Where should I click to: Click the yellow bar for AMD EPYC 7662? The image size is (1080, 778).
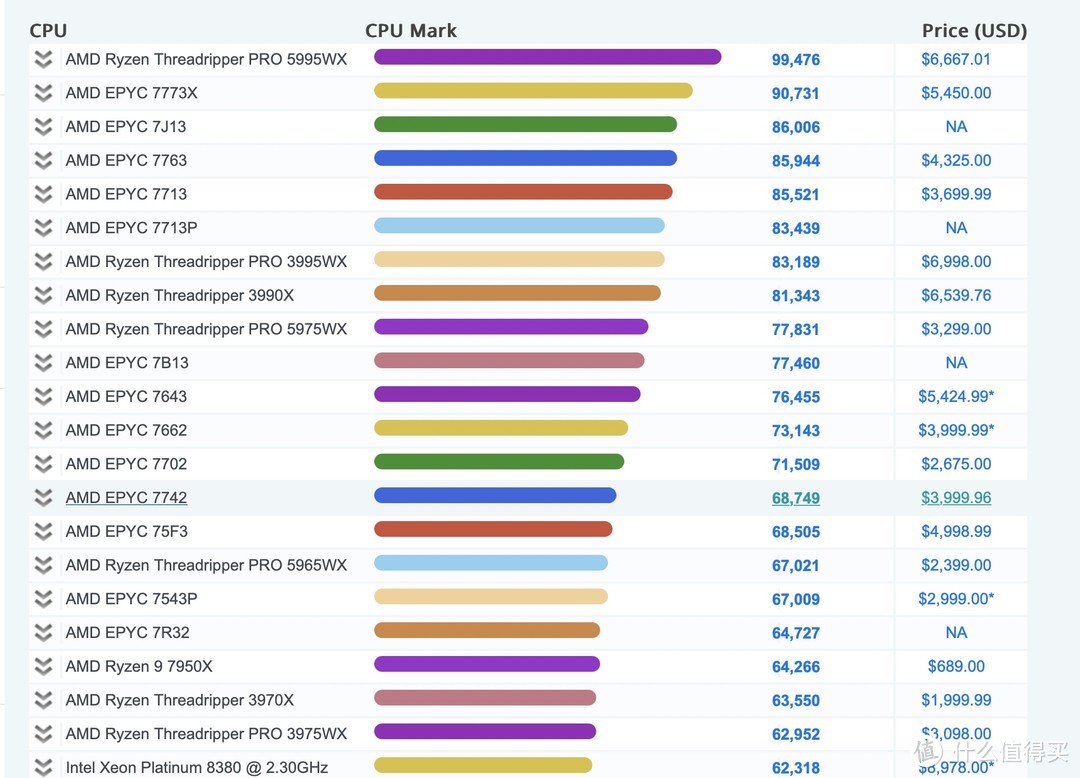click(500, 430)
